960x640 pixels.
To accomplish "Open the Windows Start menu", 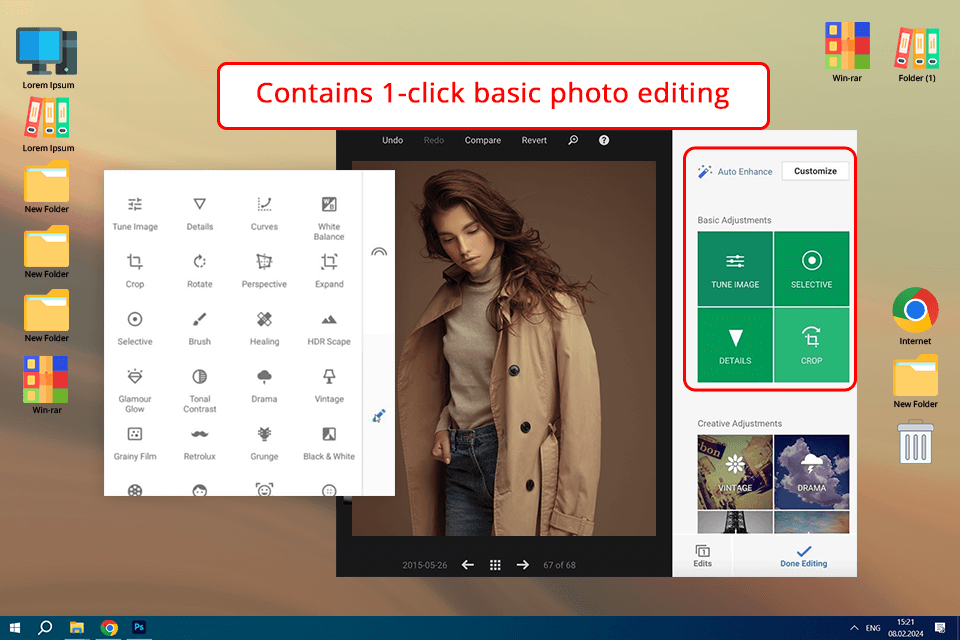I will (x=15, y=627).
